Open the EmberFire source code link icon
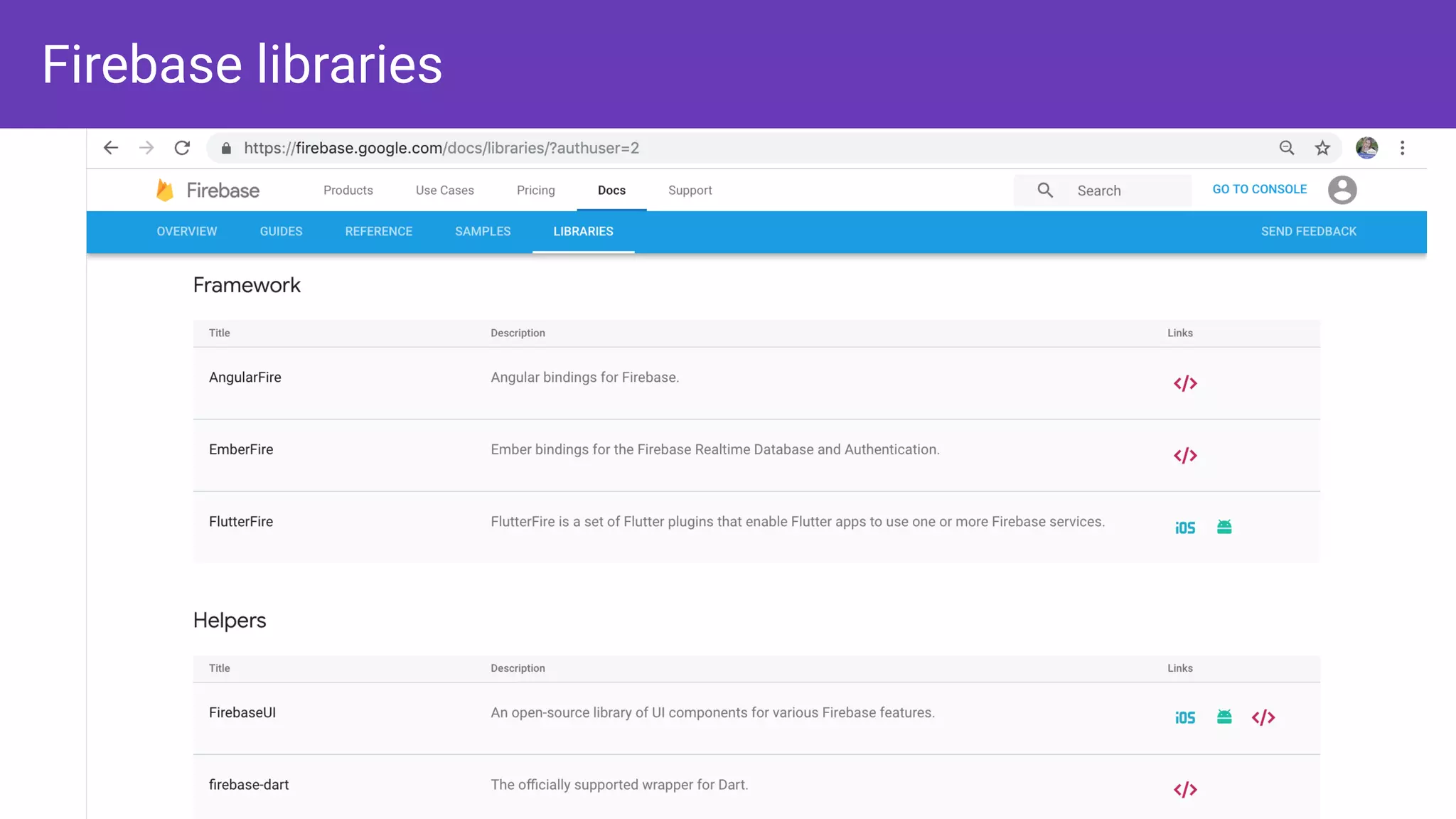 [1185, 455]
